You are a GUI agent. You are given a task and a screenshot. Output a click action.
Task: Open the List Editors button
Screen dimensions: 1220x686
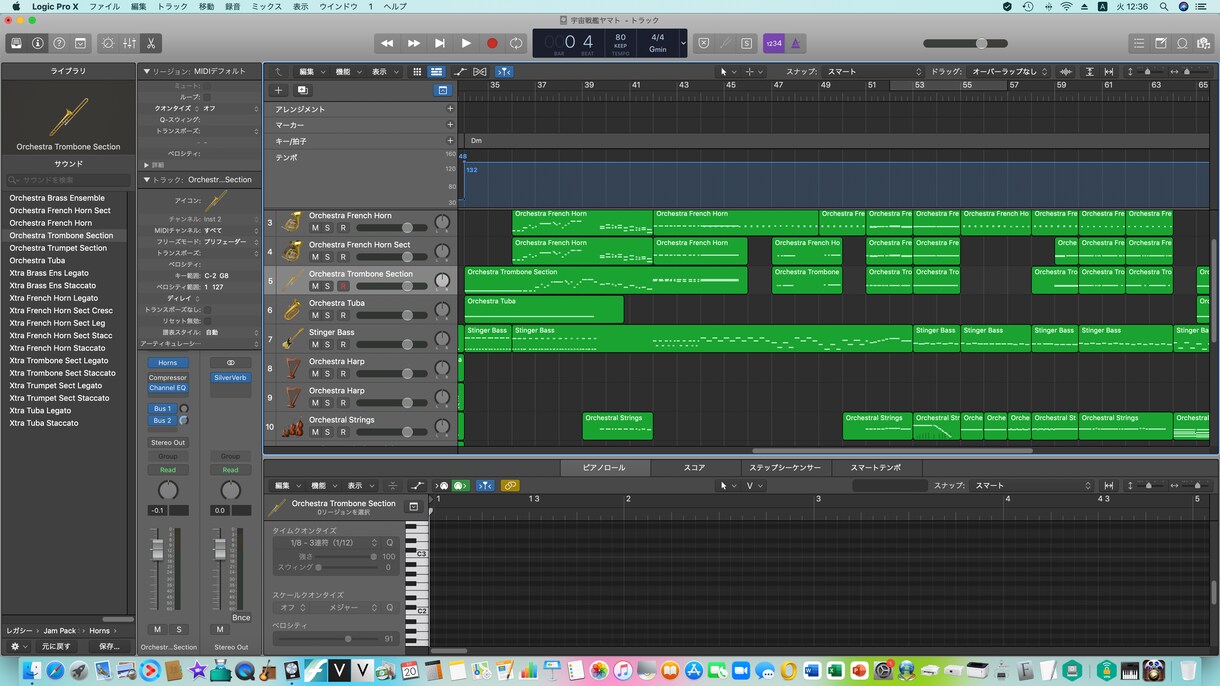(x=1139, y=43)
